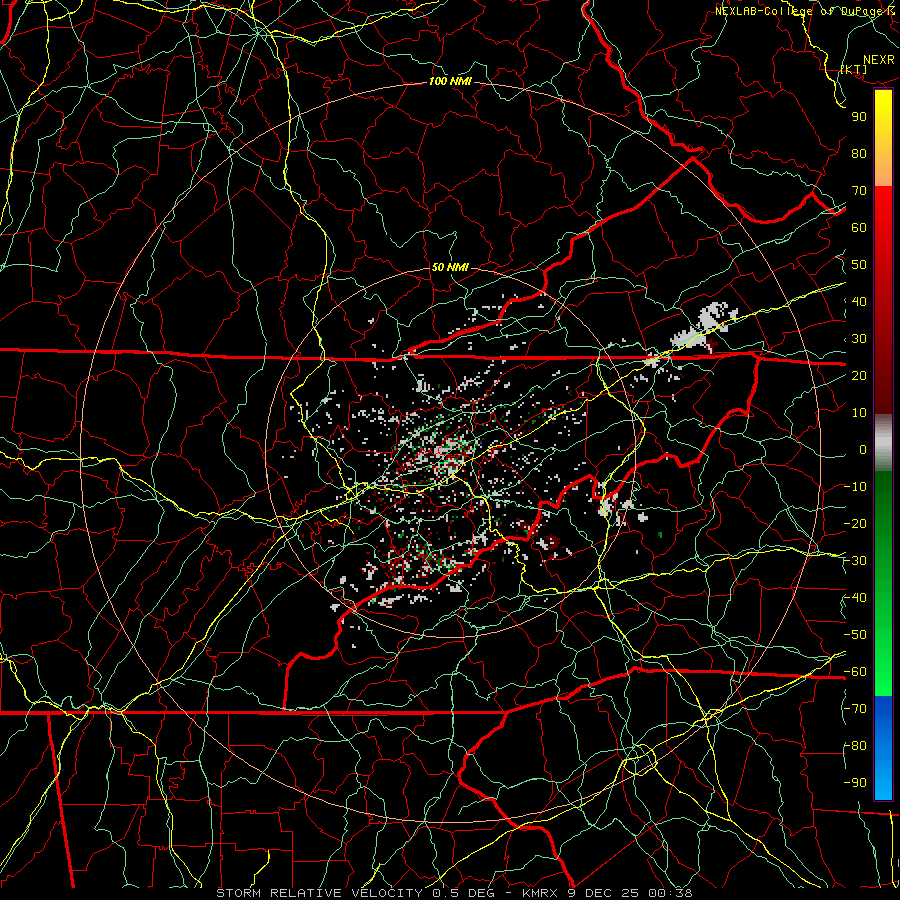Click the 30 label on the velocity scale

pyautogui.click(x=859, y=339)
